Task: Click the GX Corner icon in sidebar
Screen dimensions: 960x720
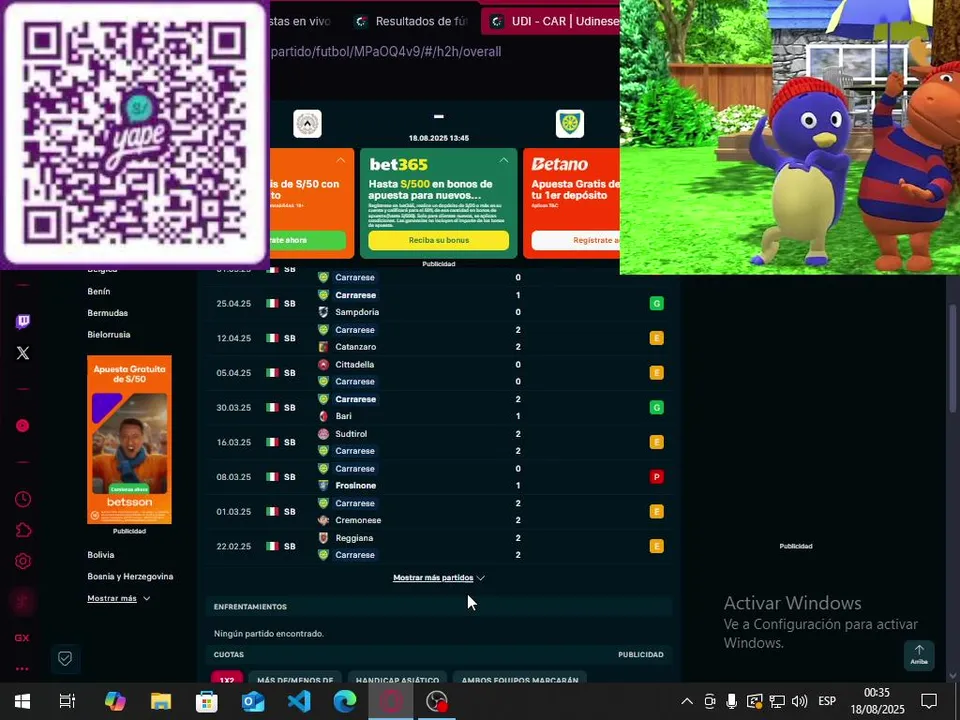Action: click(22, 637)
